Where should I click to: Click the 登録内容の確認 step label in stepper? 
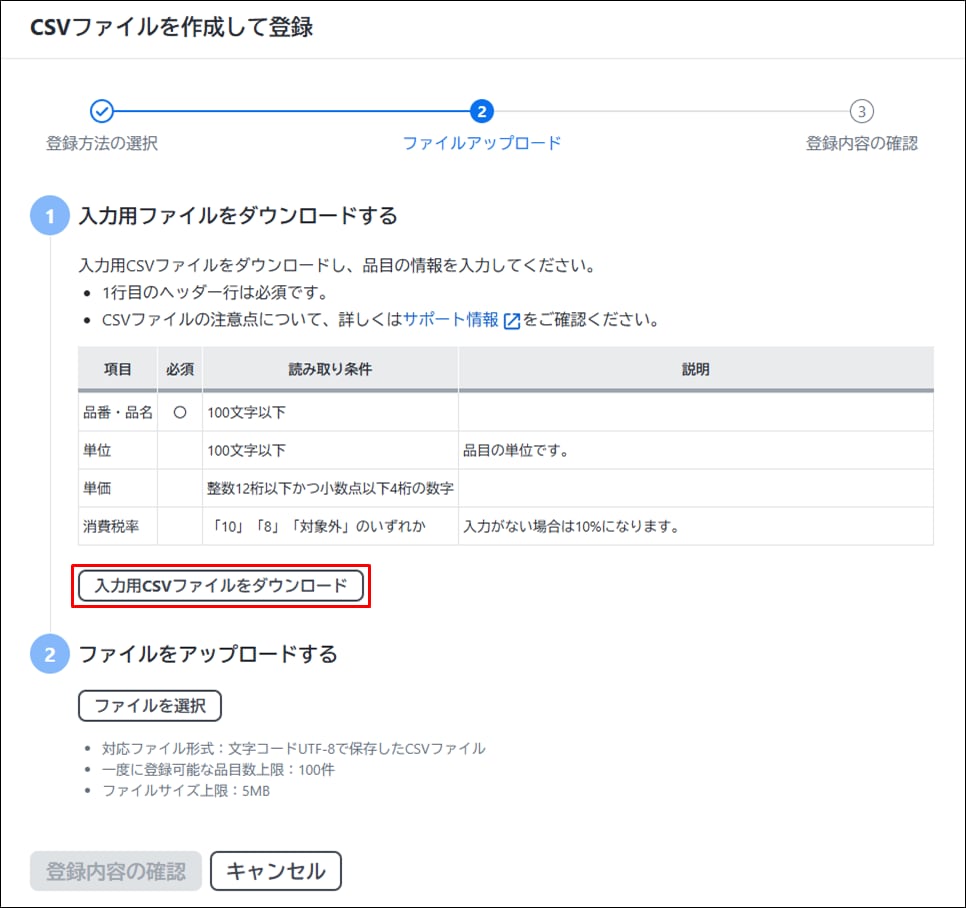point(861,143)
